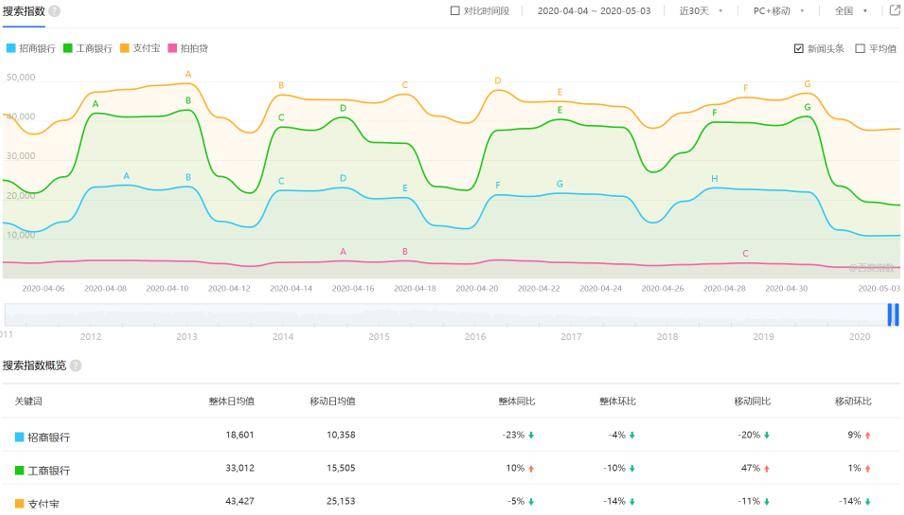Click blue marker F on 招商银行 line
The width and height of the screenshot is (904, 515).
tap(498, 185)
